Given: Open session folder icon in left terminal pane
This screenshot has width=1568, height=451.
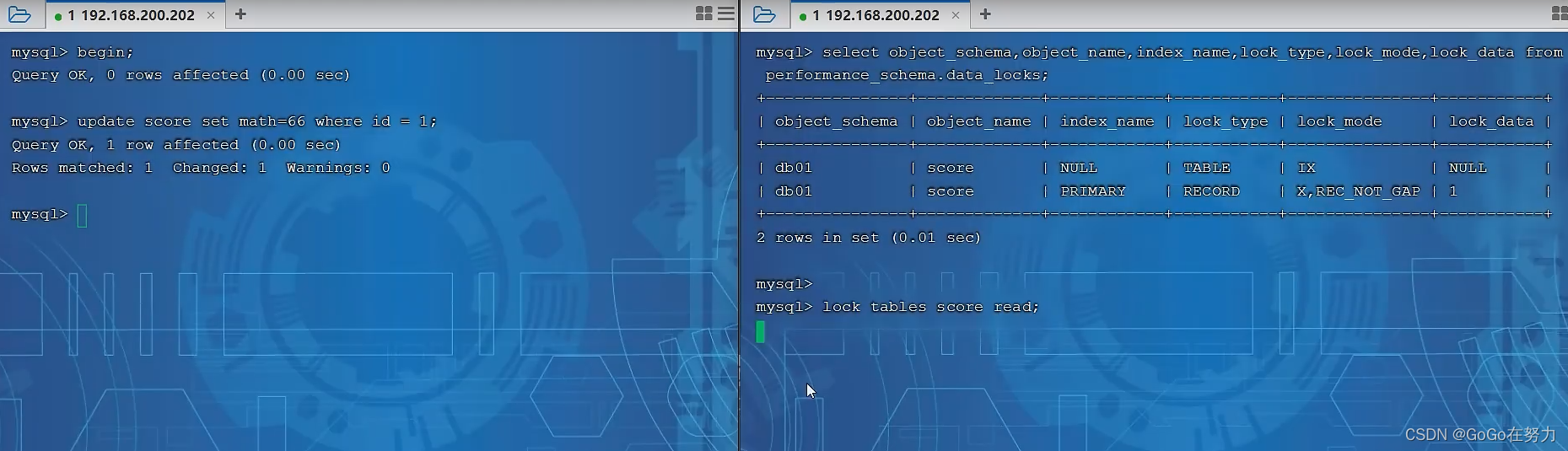Looking at the screenshot, I should pyautogui.click(x=19, y=14).
